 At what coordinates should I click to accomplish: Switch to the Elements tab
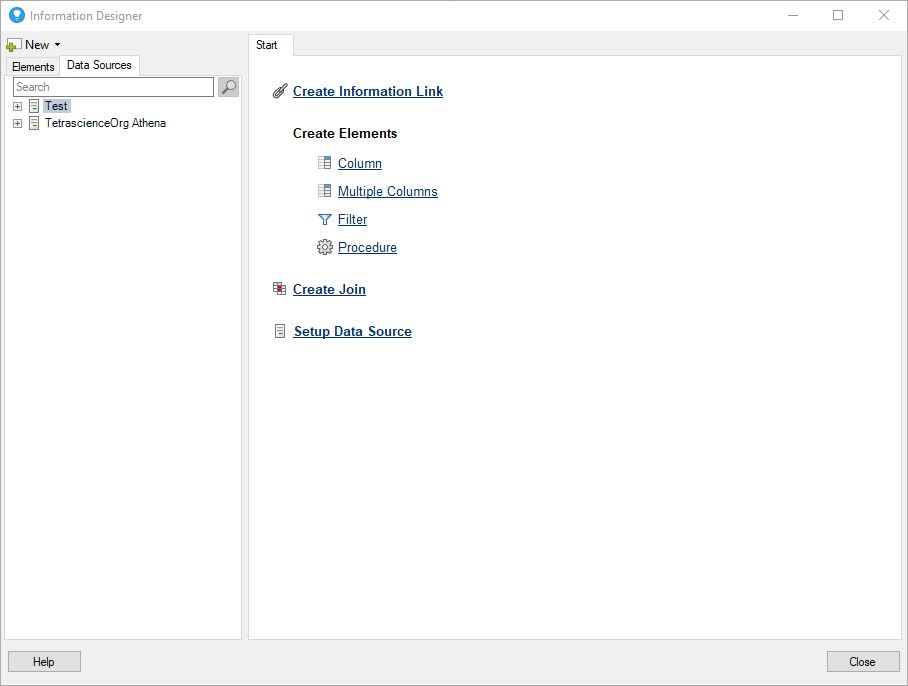[x=32, y=66]
